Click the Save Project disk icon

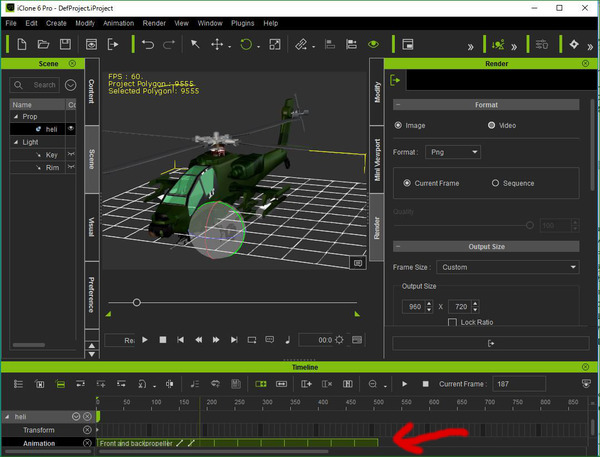tap(65, 44)
